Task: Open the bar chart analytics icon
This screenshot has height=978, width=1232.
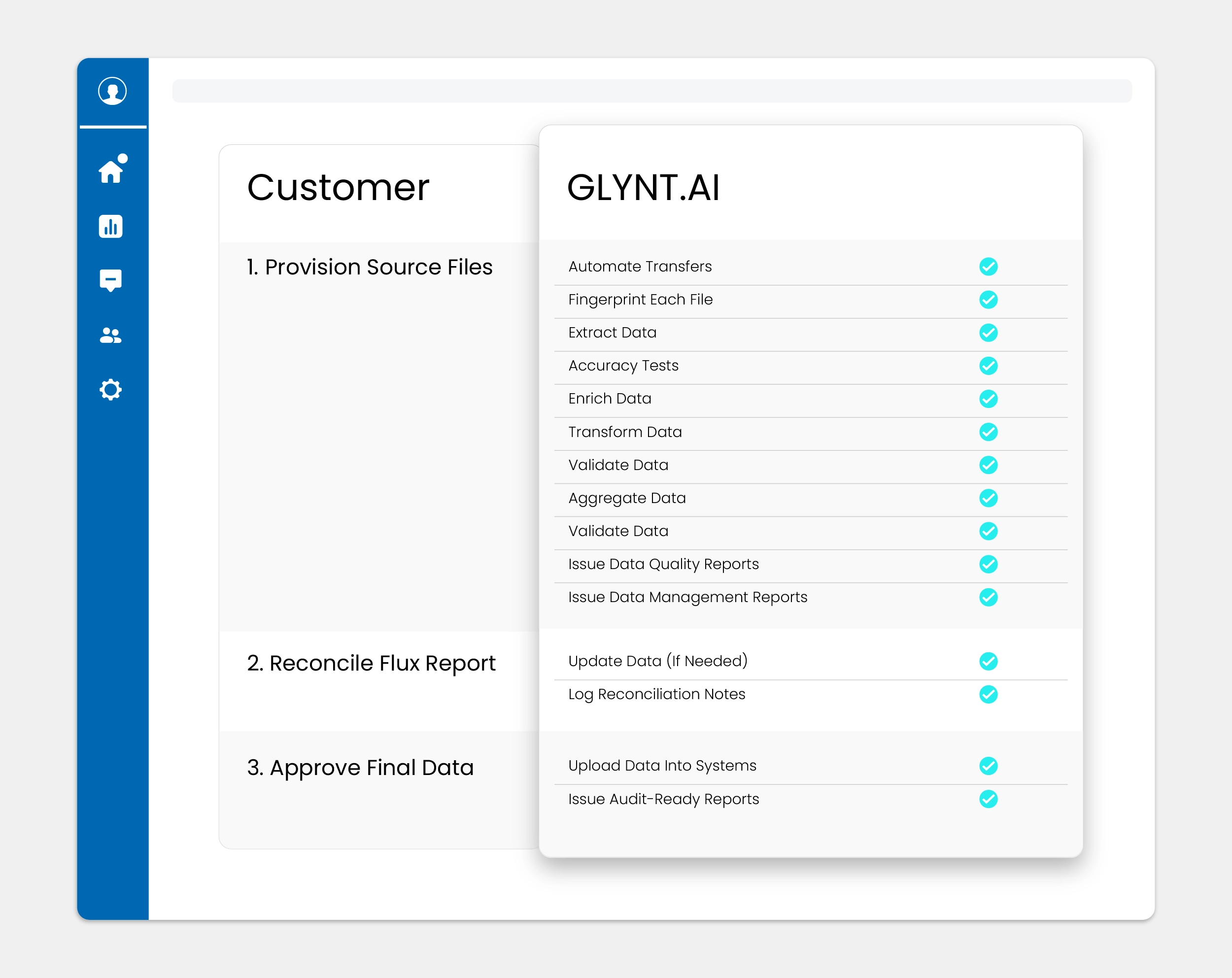Action: pyautogui.click(x=110, y=226)
